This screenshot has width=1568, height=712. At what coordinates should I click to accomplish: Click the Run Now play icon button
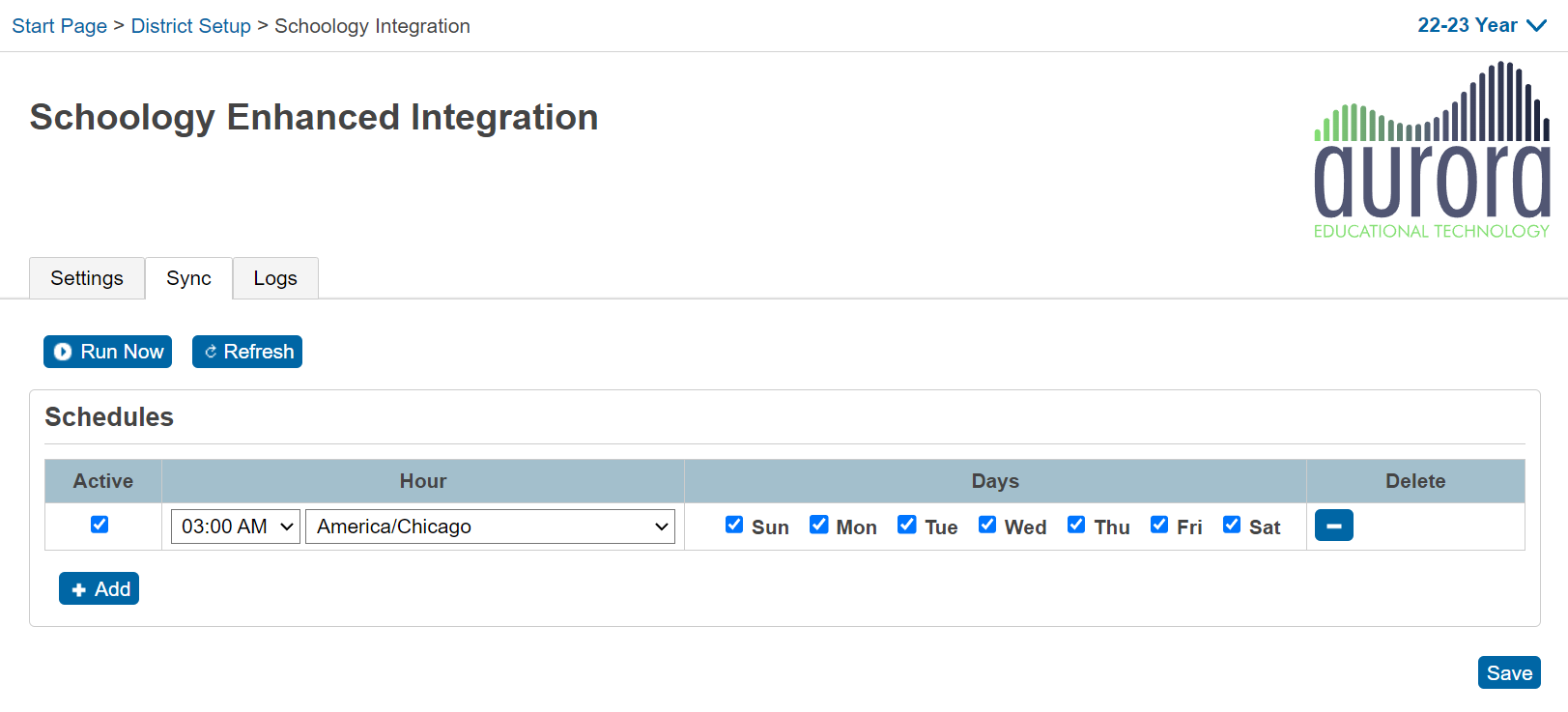click(107, 352)
